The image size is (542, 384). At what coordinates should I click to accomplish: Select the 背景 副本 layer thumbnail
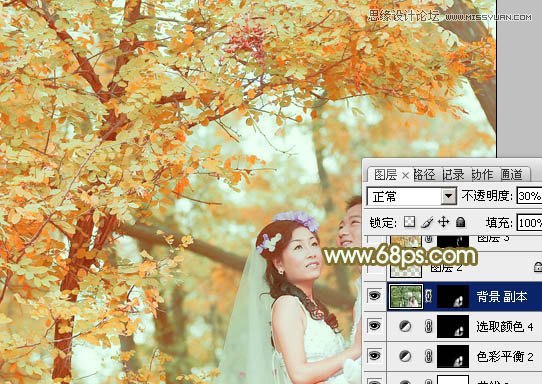point(405,296)
